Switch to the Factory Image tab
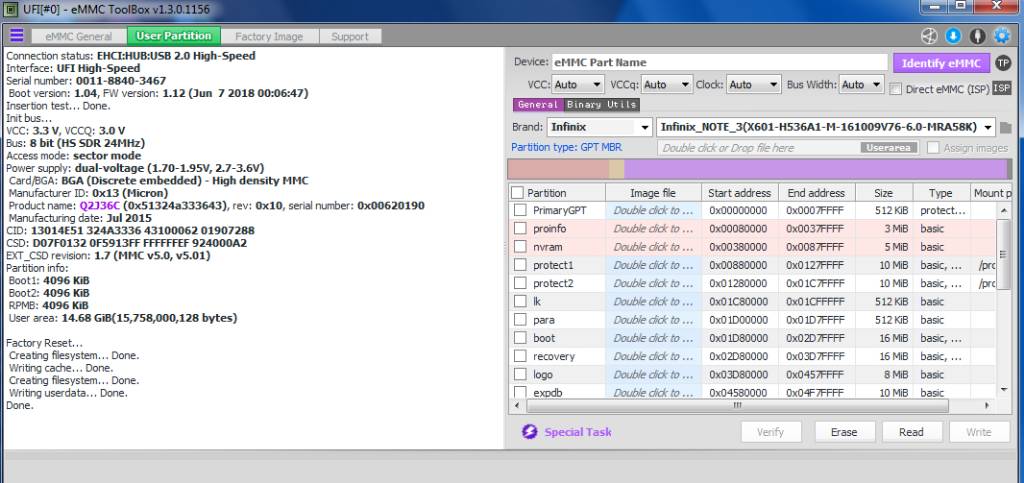 269,37
